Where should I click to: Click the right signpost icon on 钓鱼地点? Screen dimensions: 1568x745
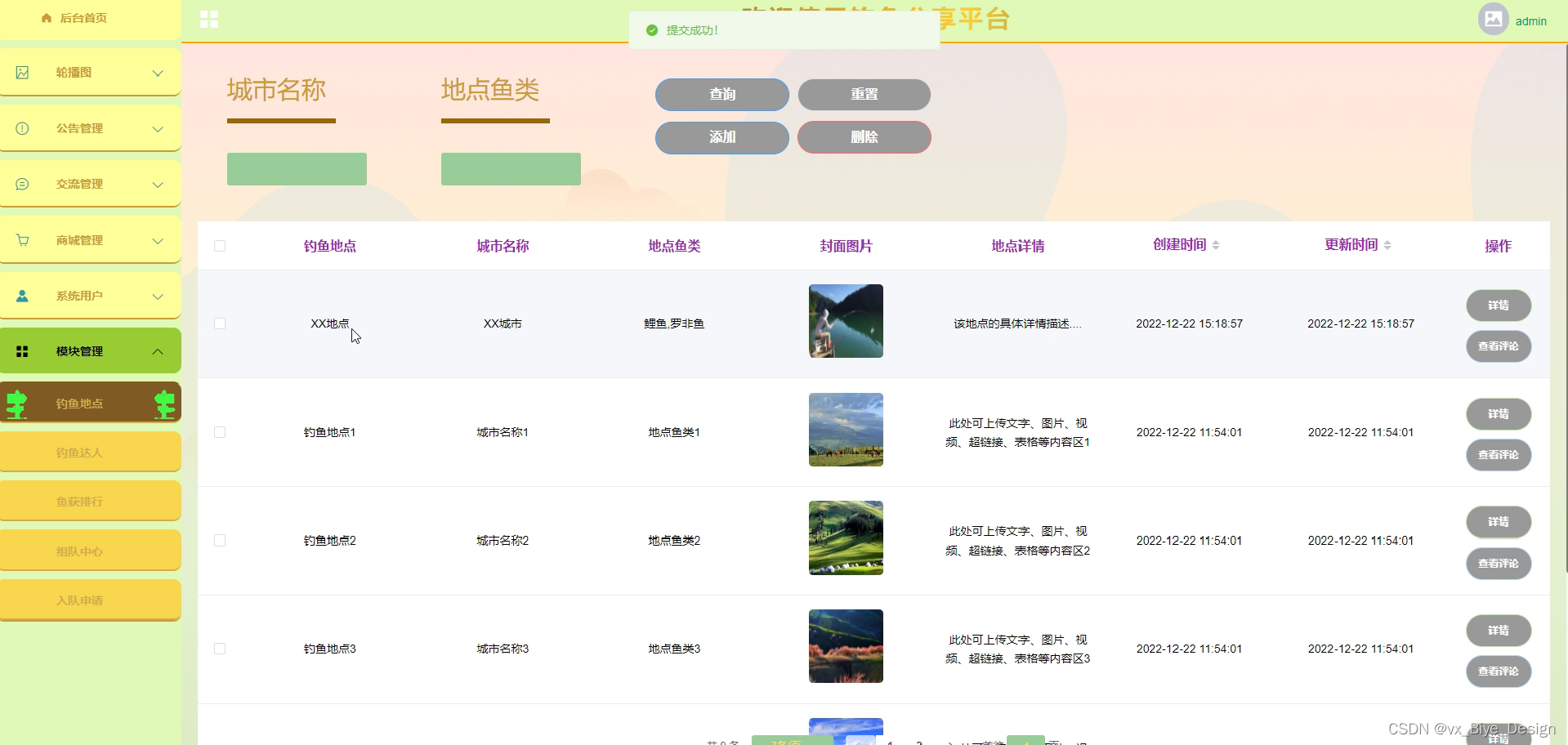tap(165, 404)
